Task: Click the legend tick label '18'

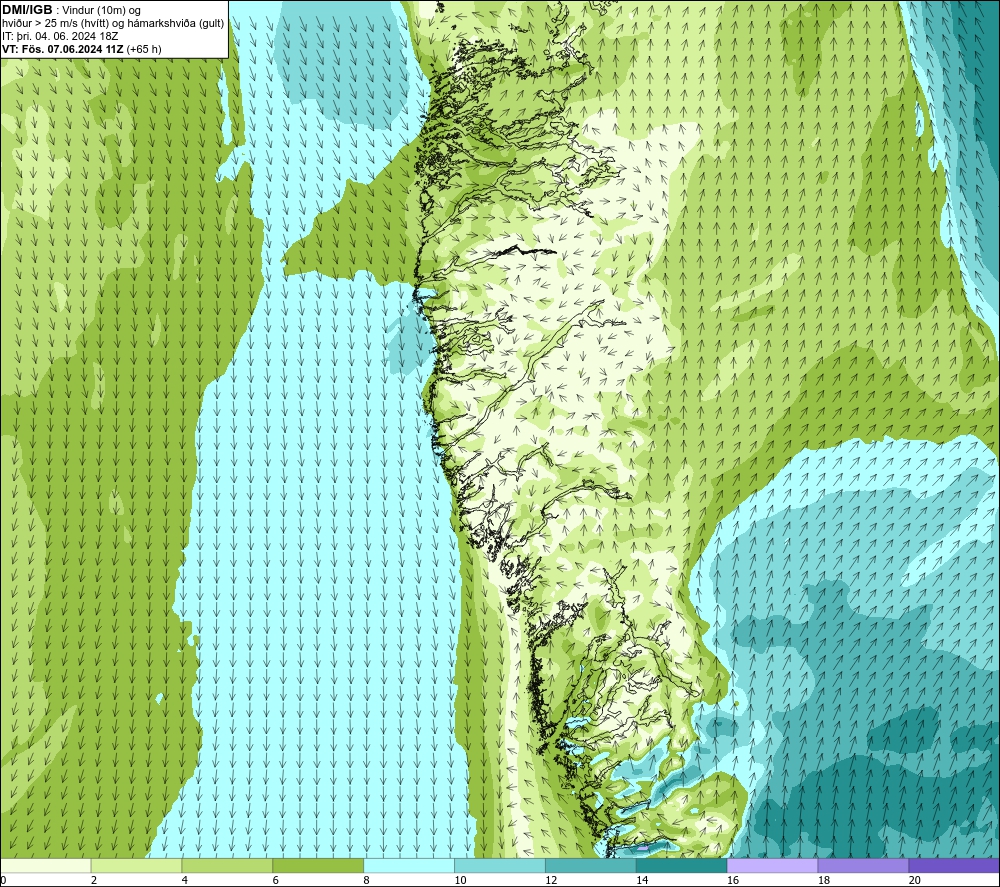Action: (x=823, y=880)
